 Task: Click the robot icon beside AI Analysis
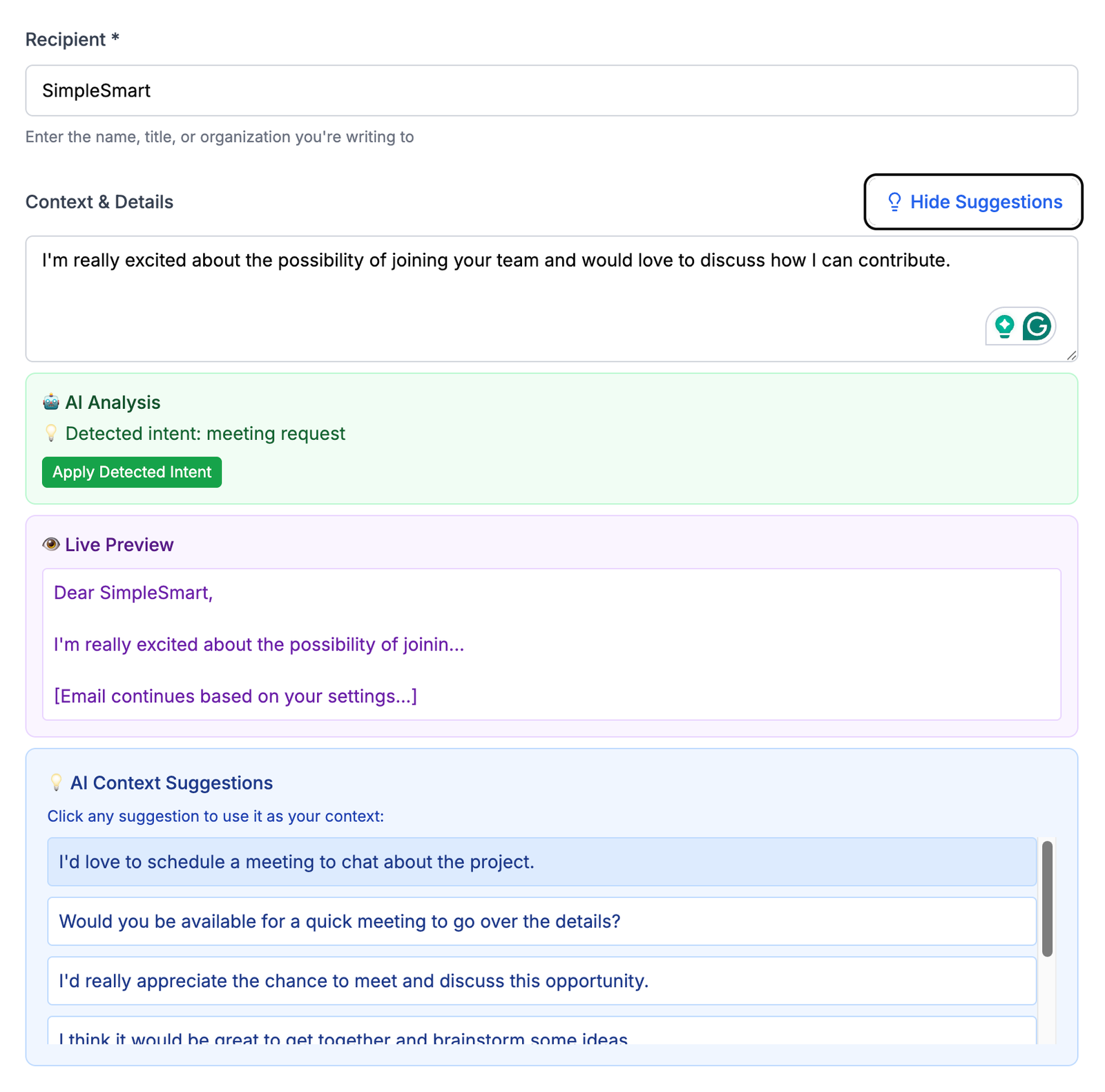pyautogui.click(x=51, y=402)
